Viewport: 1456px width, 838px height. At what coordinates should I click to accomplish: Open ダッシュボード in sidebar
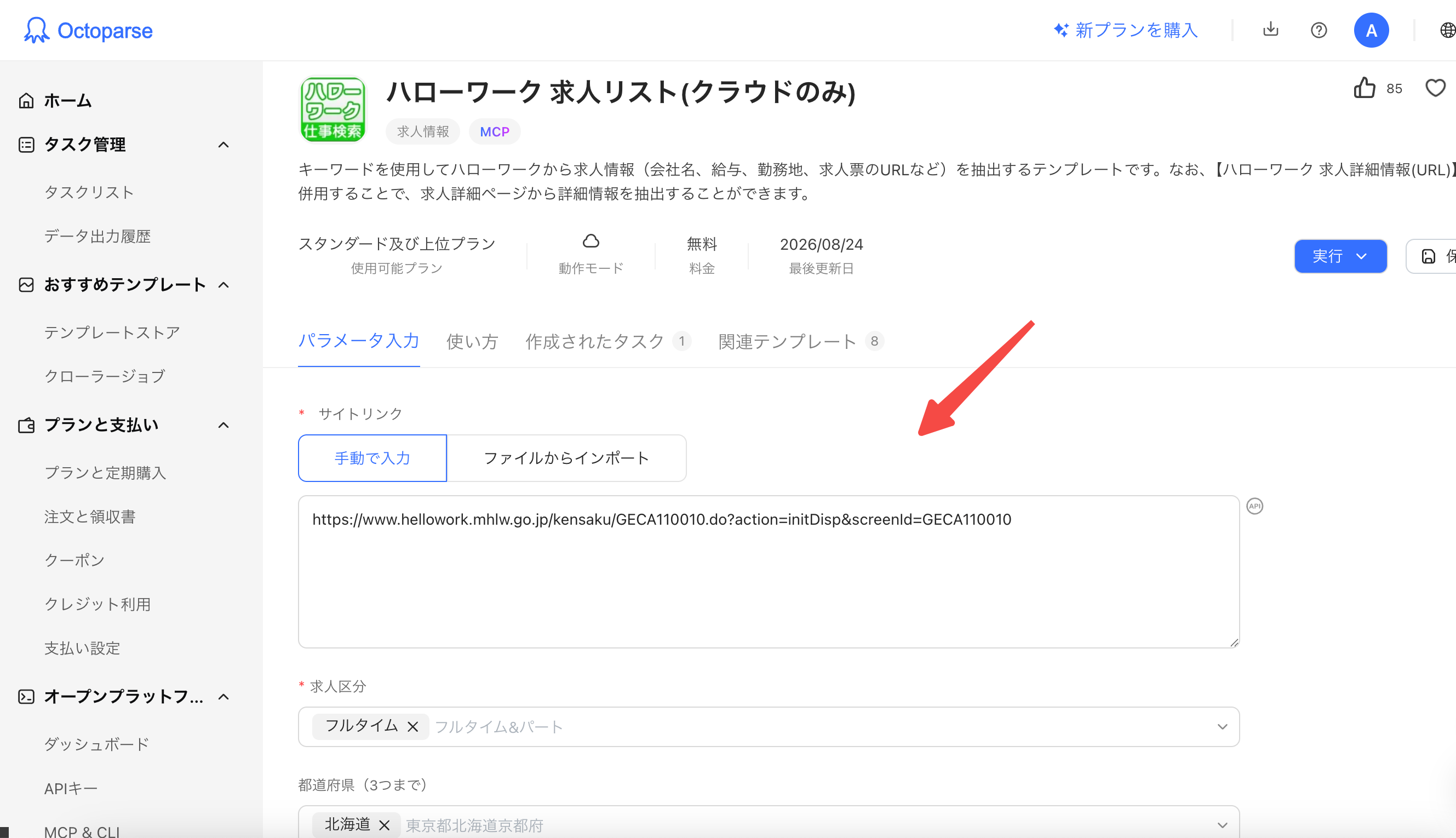[96, 744]
